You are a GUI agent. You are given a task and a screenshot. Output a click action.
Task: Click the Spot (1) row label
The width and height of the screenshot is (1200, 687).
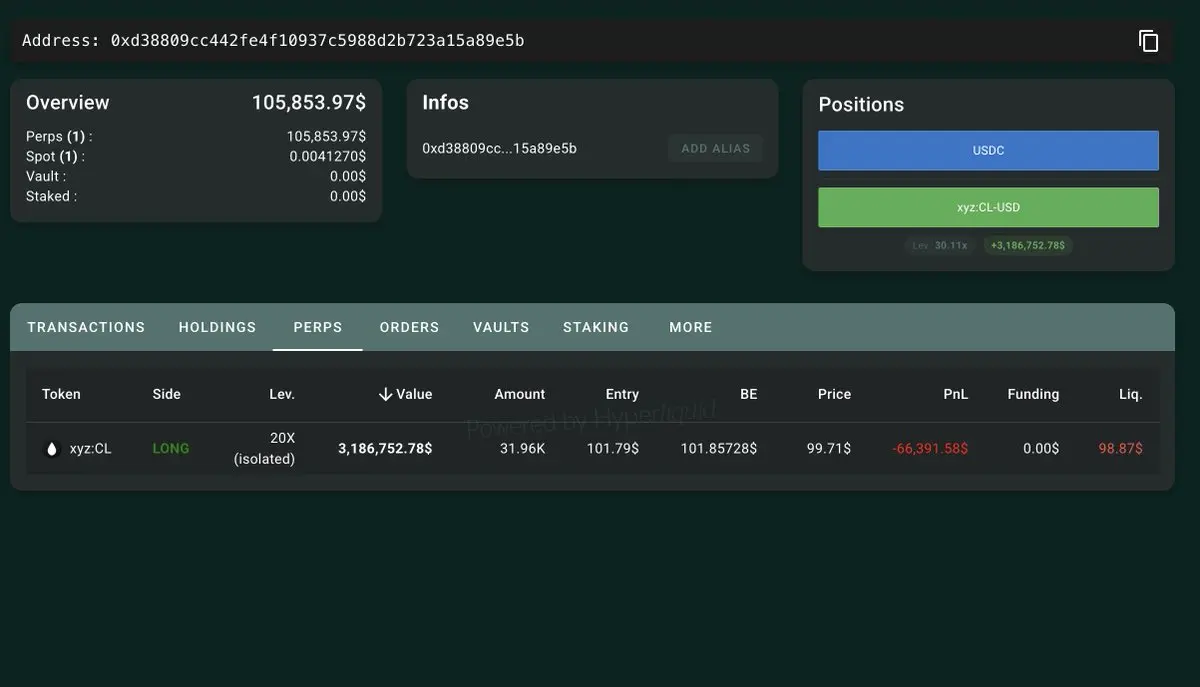55,156
